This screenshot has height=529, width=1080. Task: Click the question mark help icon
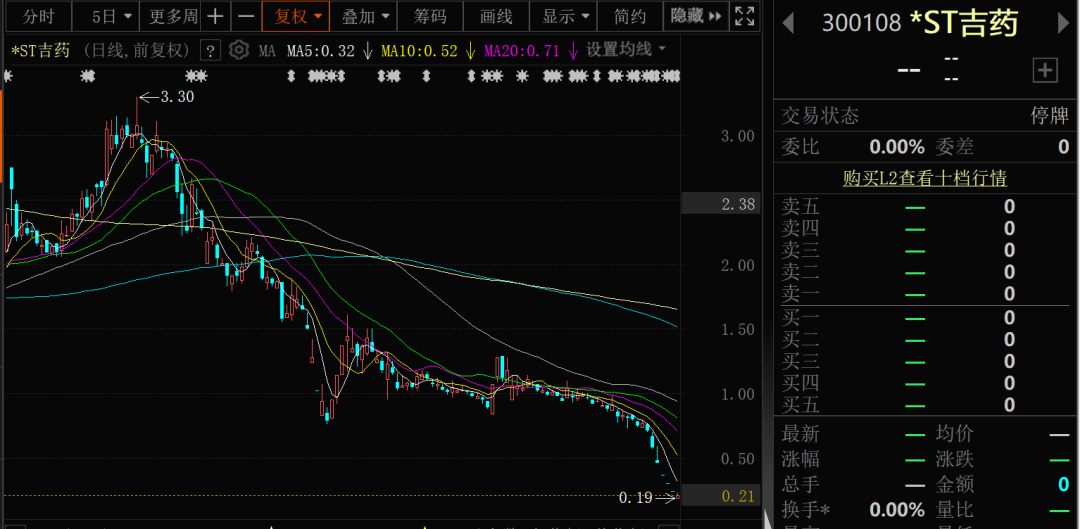tap(210, 51)
